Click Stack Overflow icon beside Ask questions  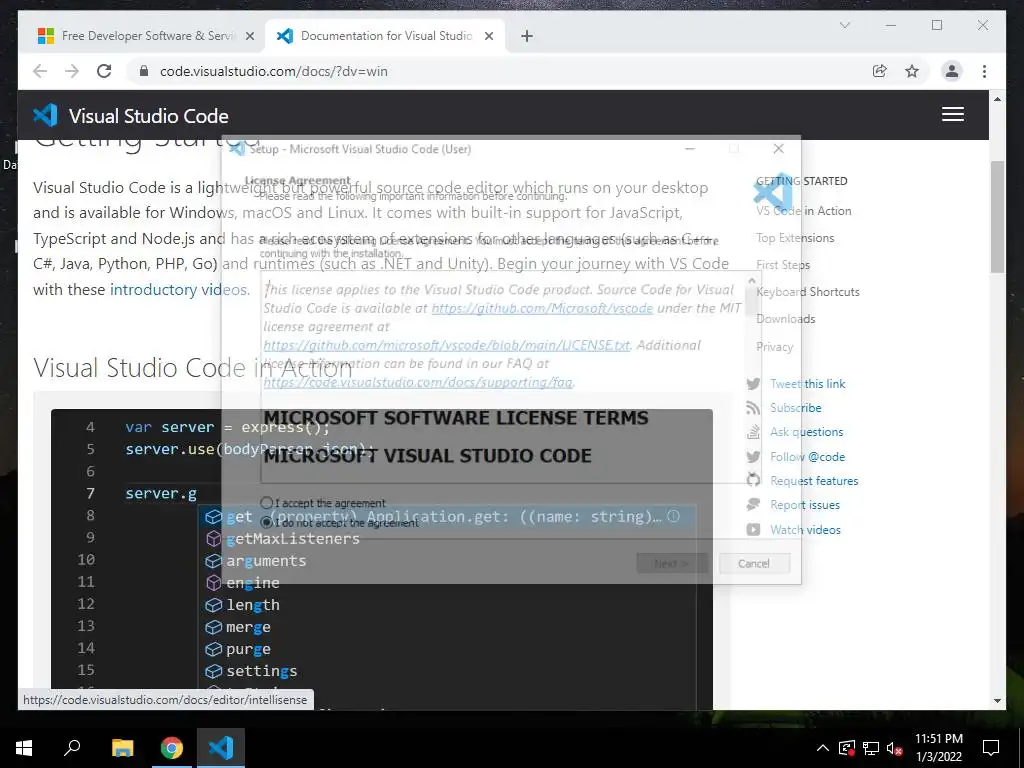click(x=753, y=432)
